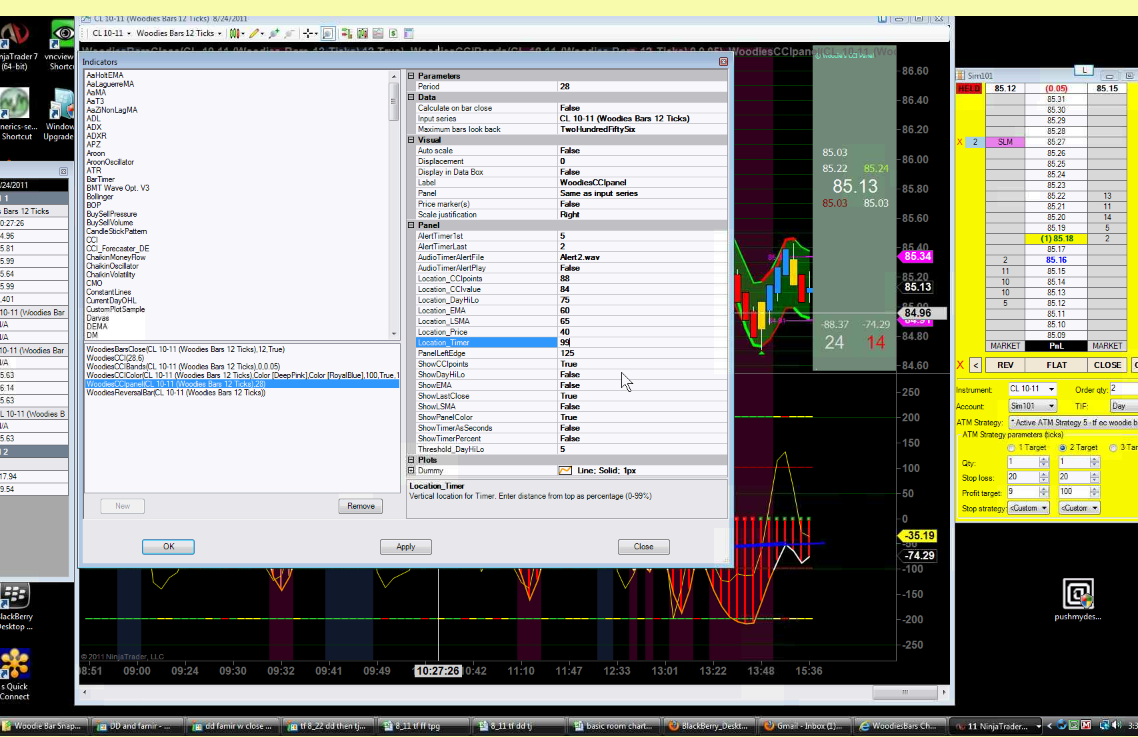Viewport: 1138px width, 737px height.
Task: Click the chart horizontal scrollbar thumb
Action: 904,693
